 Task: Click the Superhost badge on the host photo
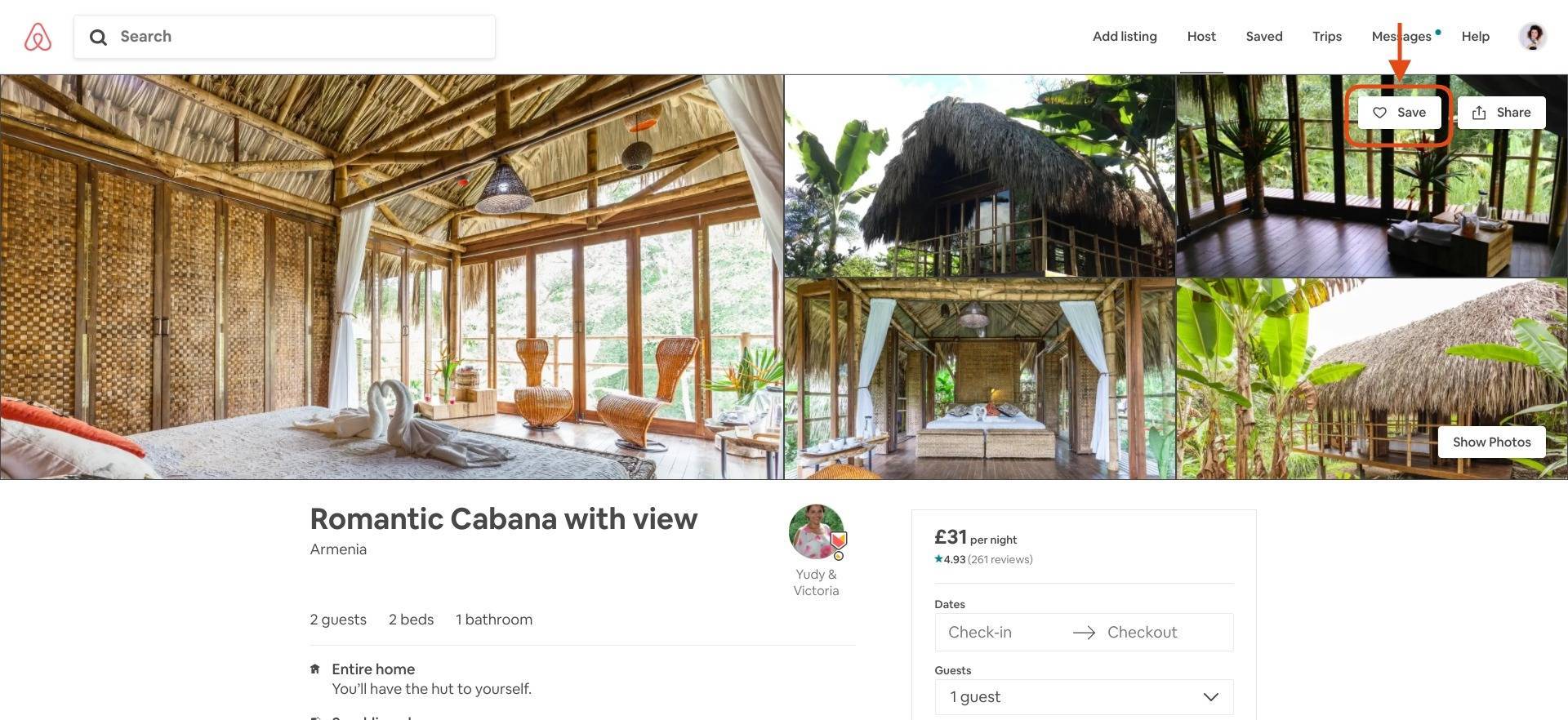[x=839, y=540]
